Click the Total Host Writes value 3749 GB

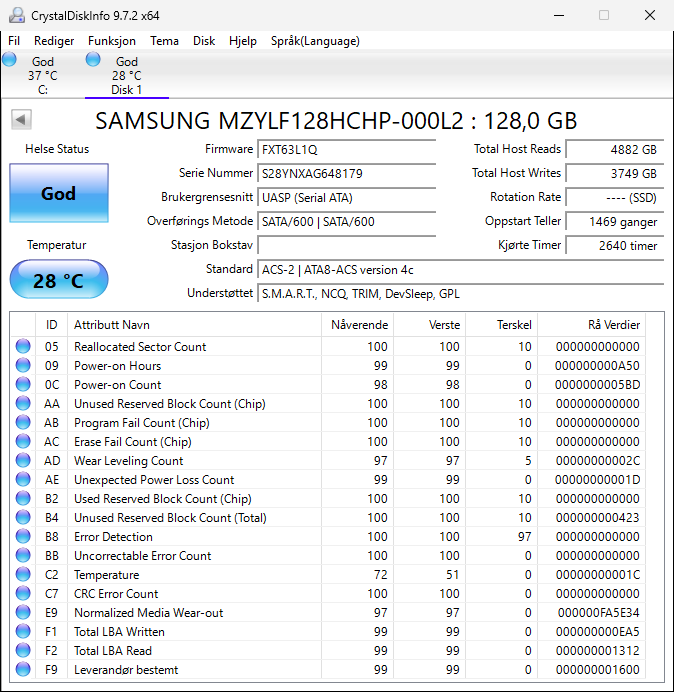(615, 174)
